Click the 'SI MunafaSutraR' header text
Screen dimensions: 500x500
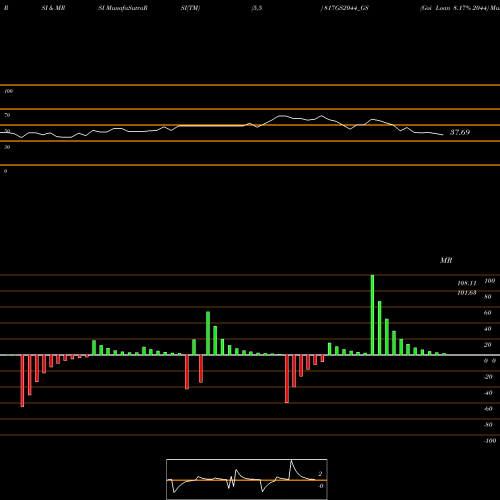click(123, 8)
